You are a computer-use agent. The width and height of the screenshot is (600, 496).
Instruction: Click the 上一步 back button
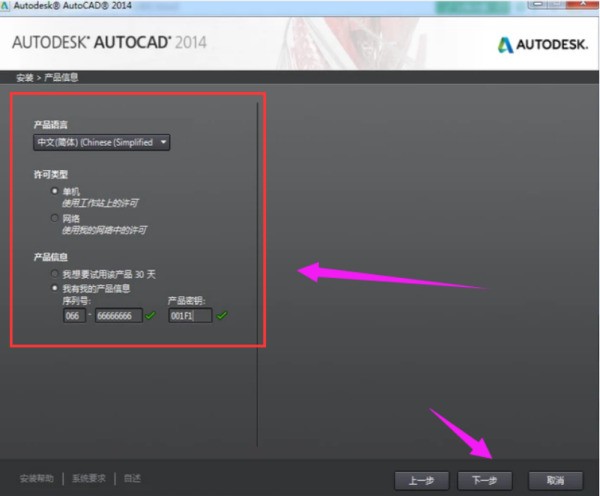[420, 478]
